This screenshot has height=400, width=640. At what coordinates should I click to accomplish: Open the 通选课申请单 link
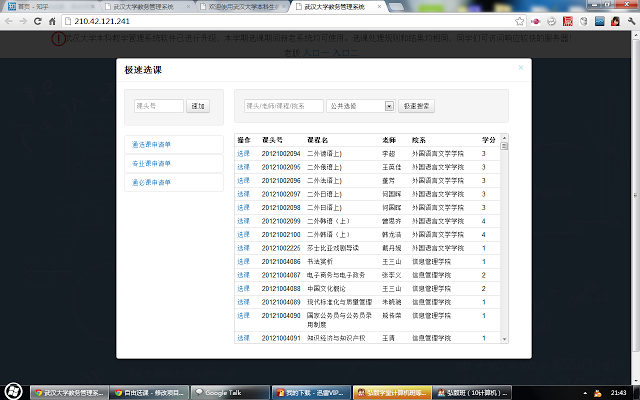(151, 144)
